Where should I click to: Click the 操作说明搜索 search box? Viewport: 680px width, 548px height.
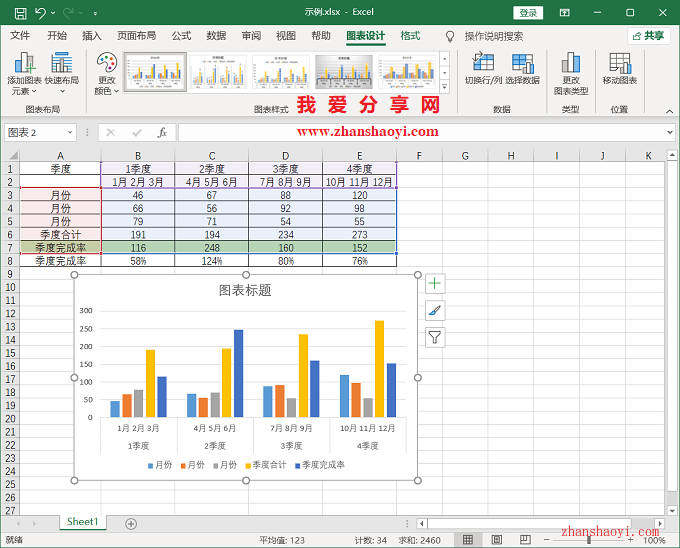494,36
